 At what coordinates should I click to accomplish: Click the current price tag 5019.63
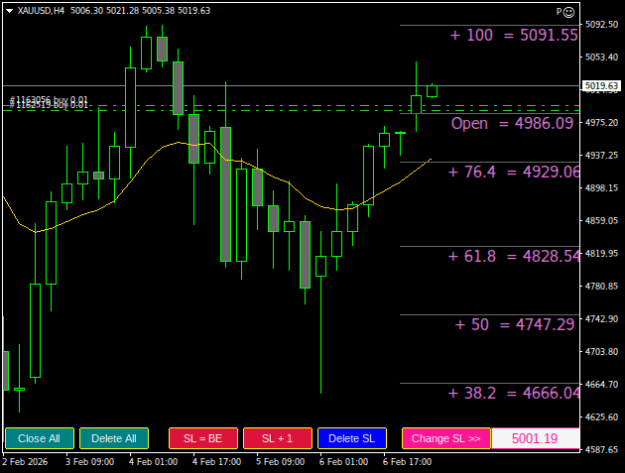click(x=601, y=86)
